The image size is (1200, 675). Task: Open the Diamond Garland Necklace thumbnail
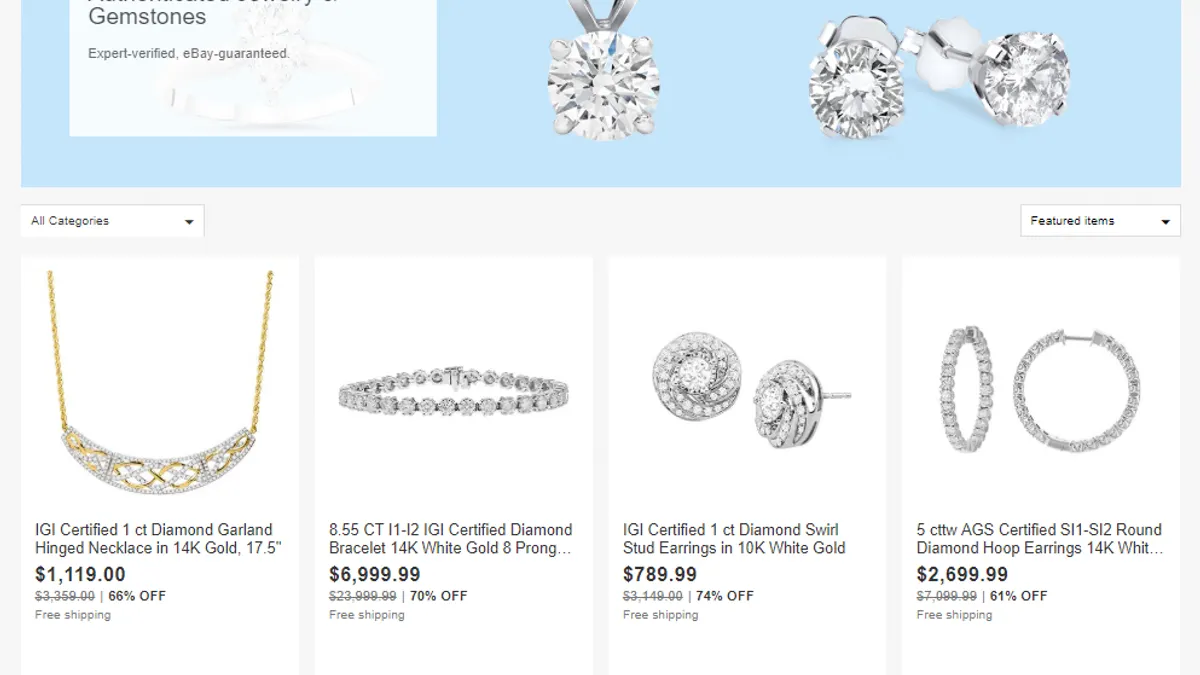click(159, 385)
